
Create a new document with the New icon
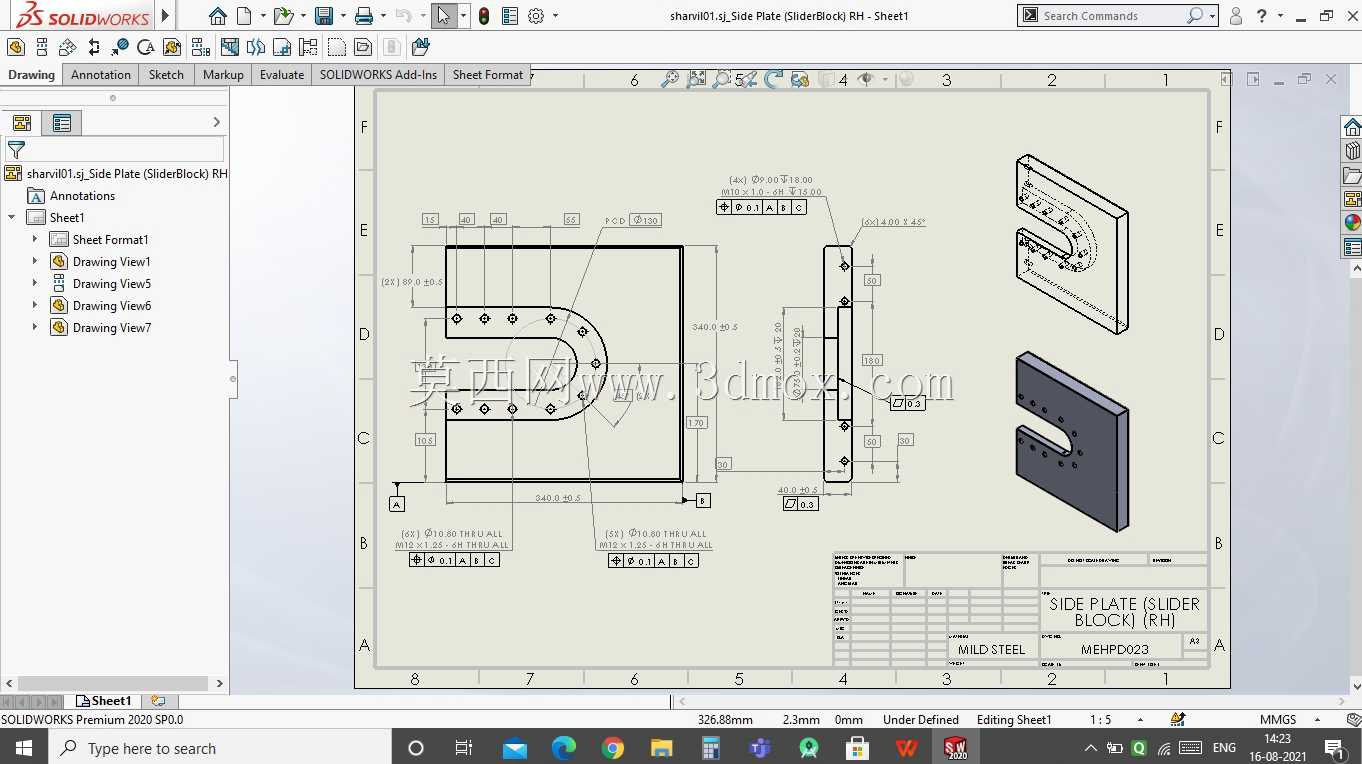243,16
